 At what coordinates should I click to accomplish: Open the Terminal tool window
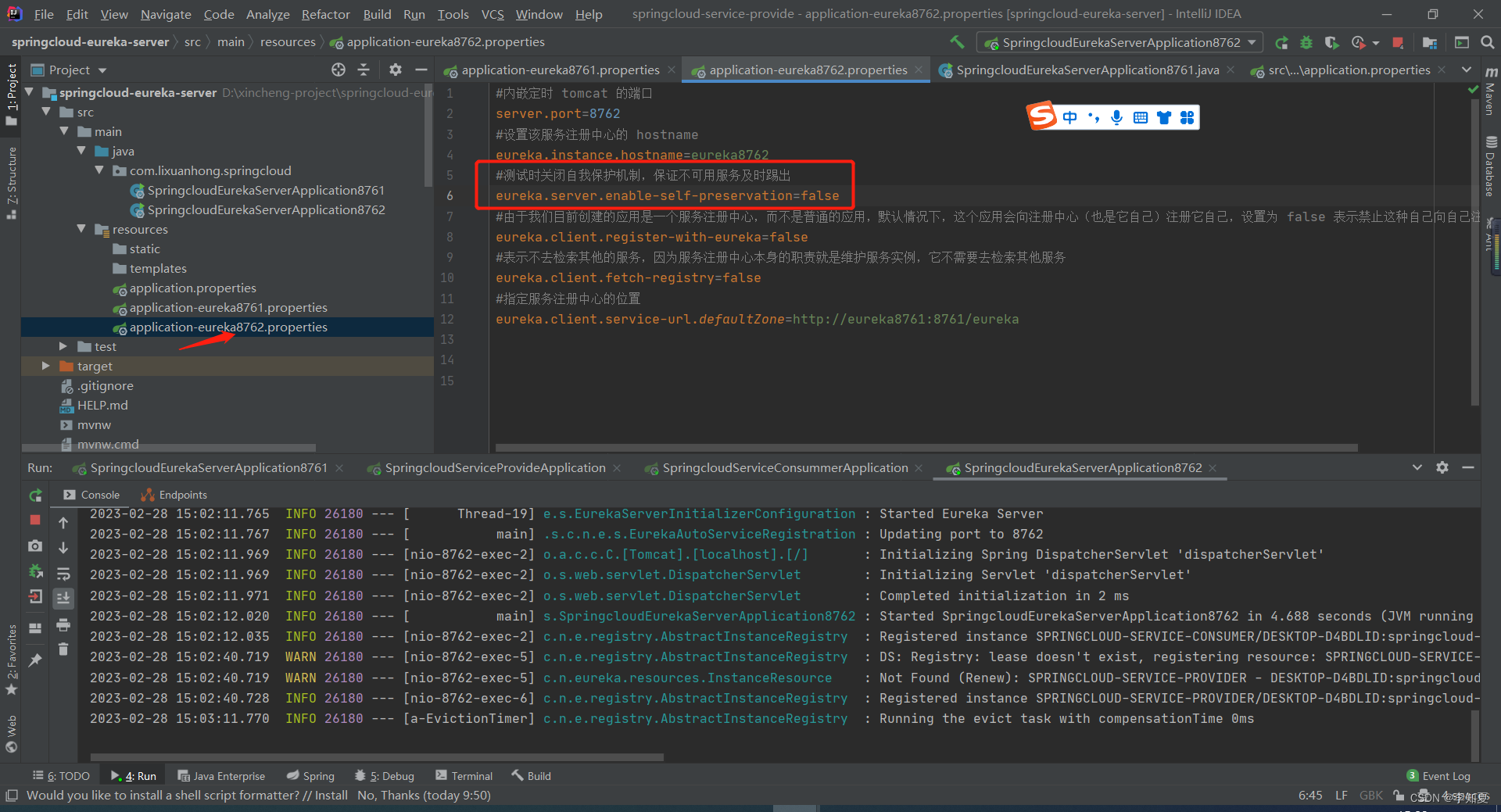464,776
